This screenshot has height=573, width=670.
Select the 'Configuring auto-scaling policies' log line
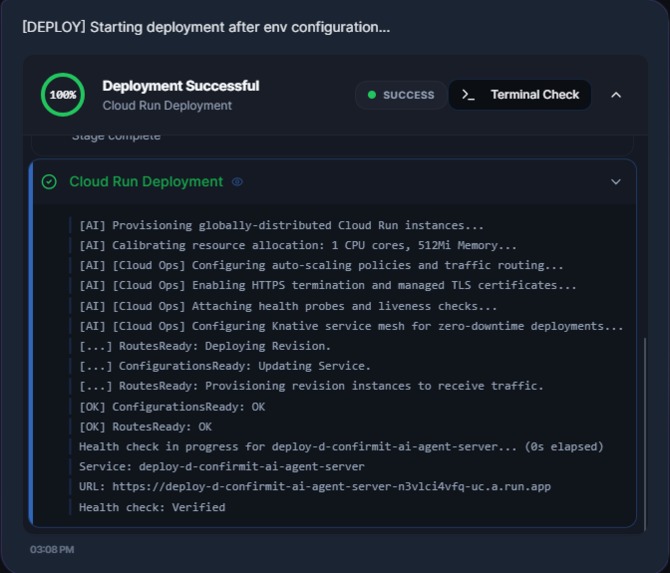321,265
